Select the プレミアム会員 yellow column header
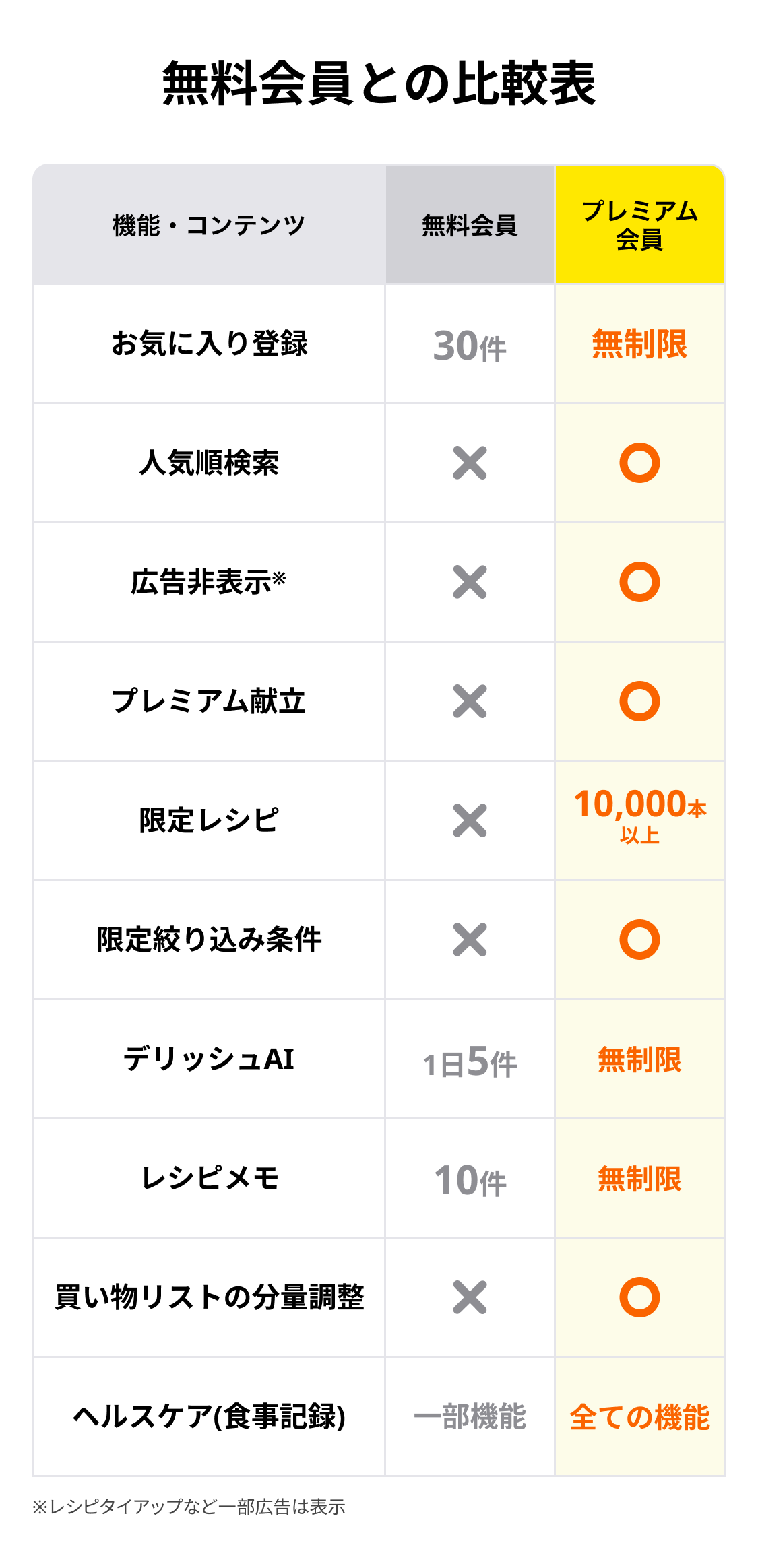 click(639, 225)
